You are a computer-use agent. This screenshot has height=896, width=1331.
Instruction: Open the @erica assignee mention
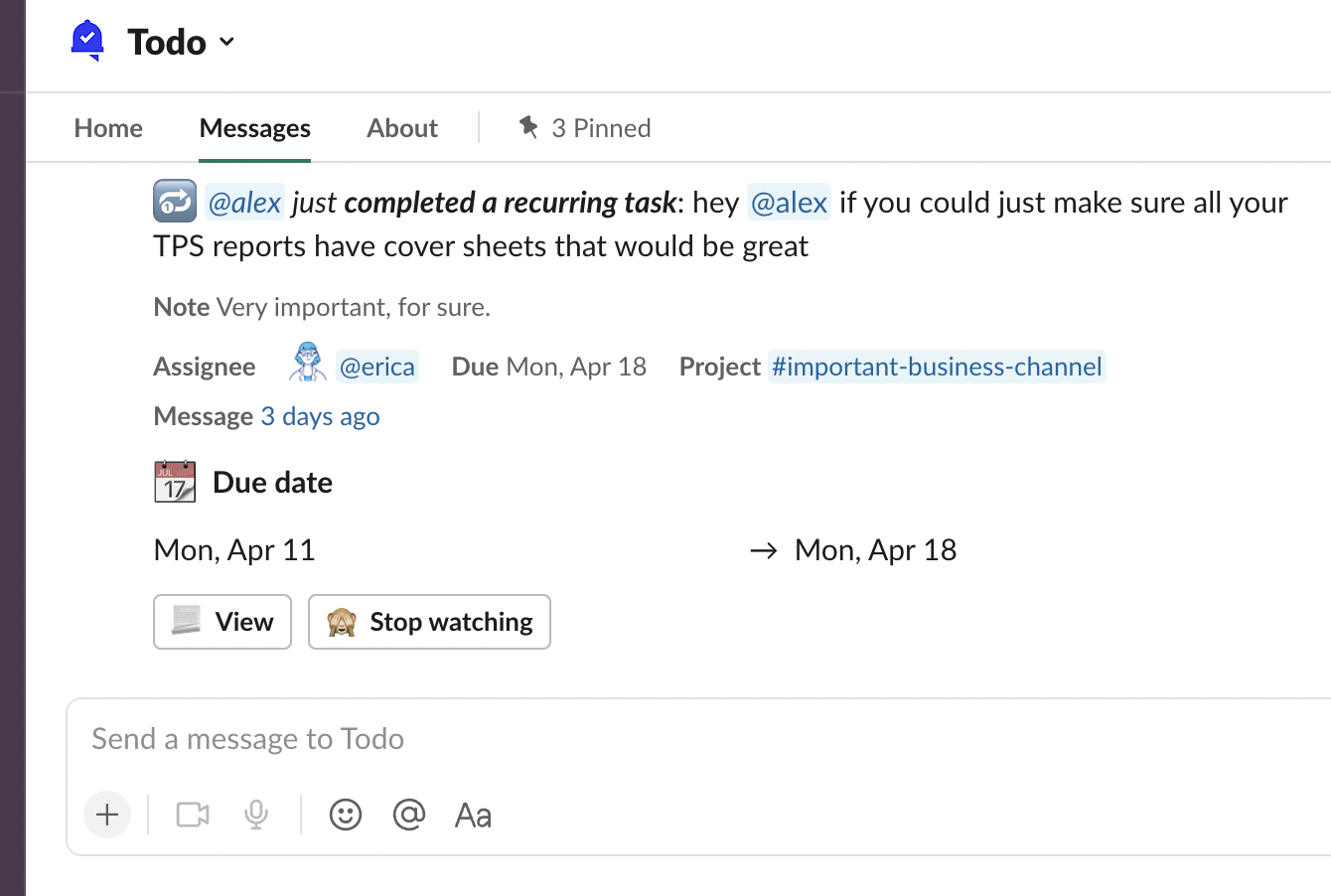point(376,367)
